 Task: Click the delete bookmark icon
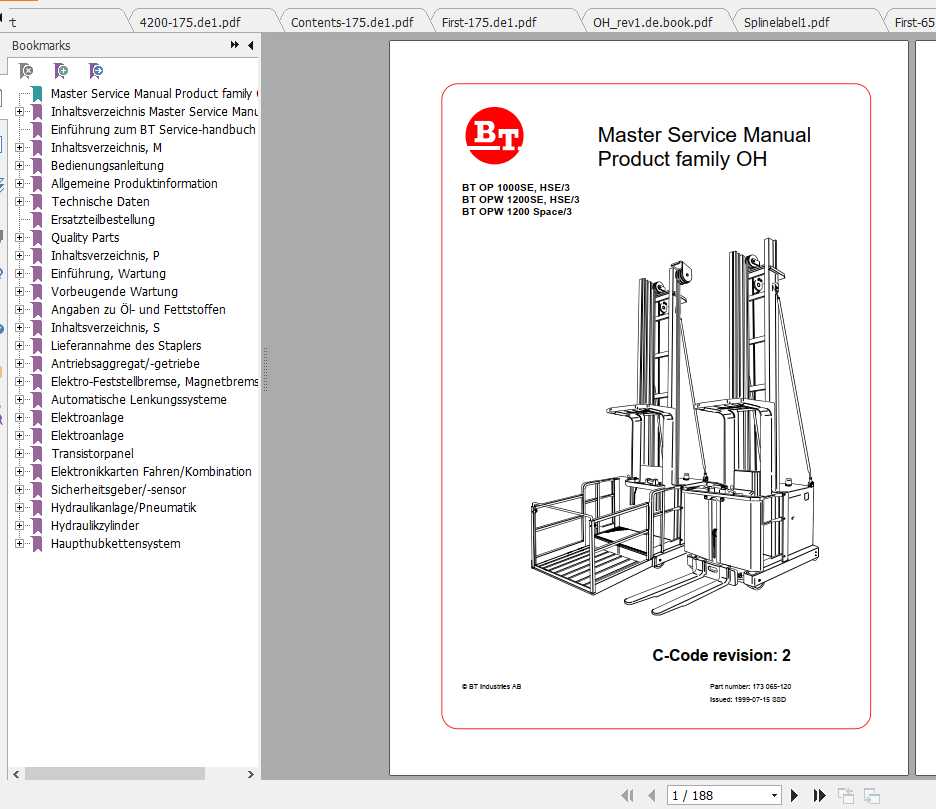click(x=26, y=71)
